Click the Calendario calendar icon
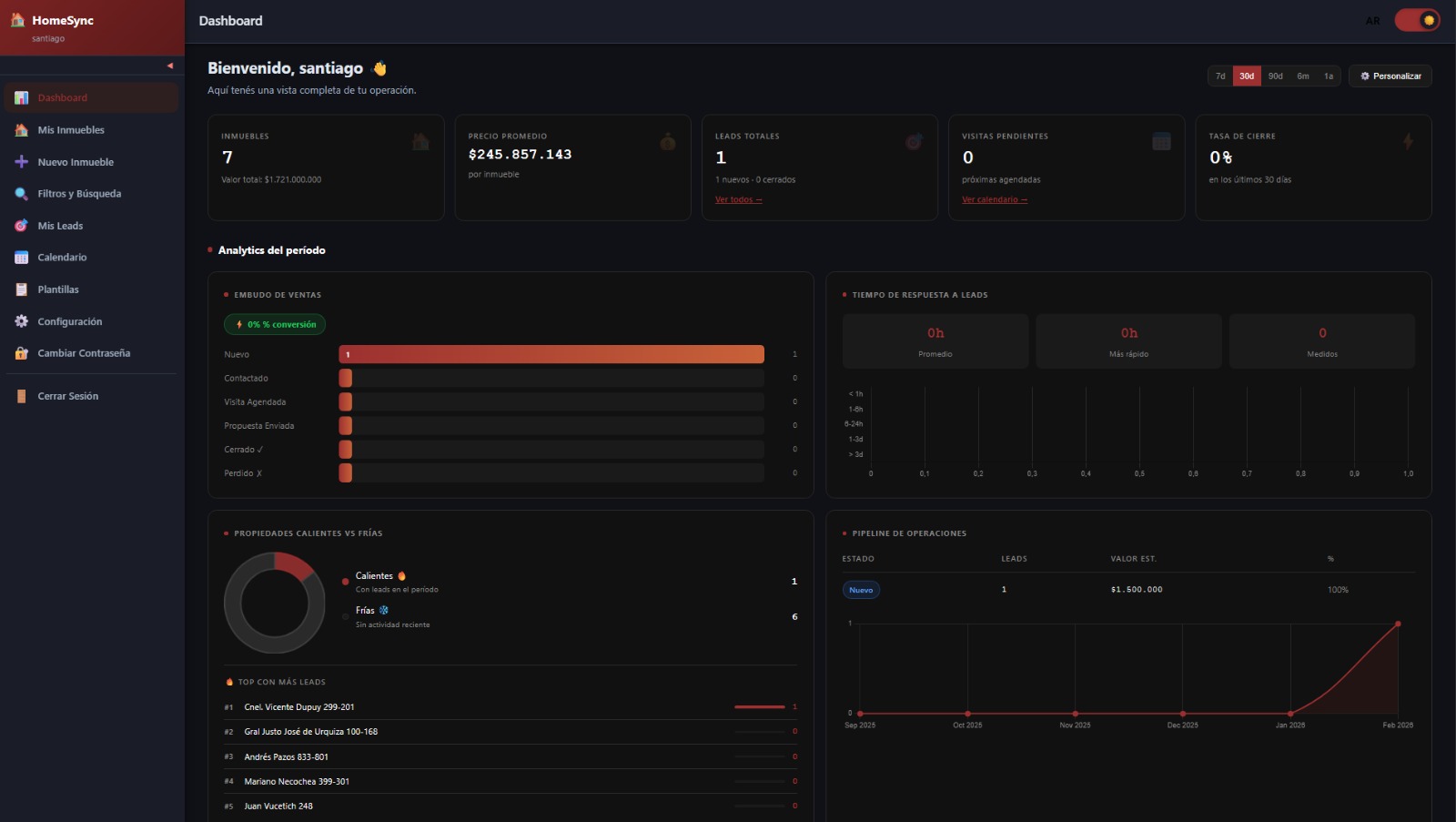 point(20,257)
